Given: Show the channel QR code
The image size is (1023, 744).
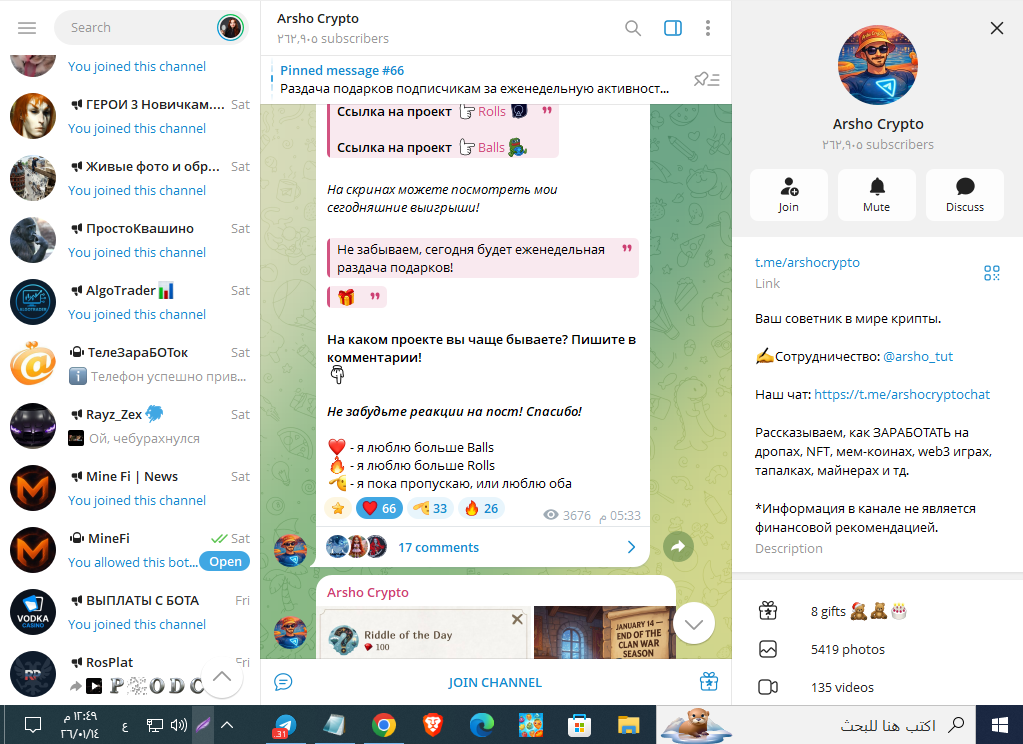Looking at the screenshot, I should [x=992, y=273].
